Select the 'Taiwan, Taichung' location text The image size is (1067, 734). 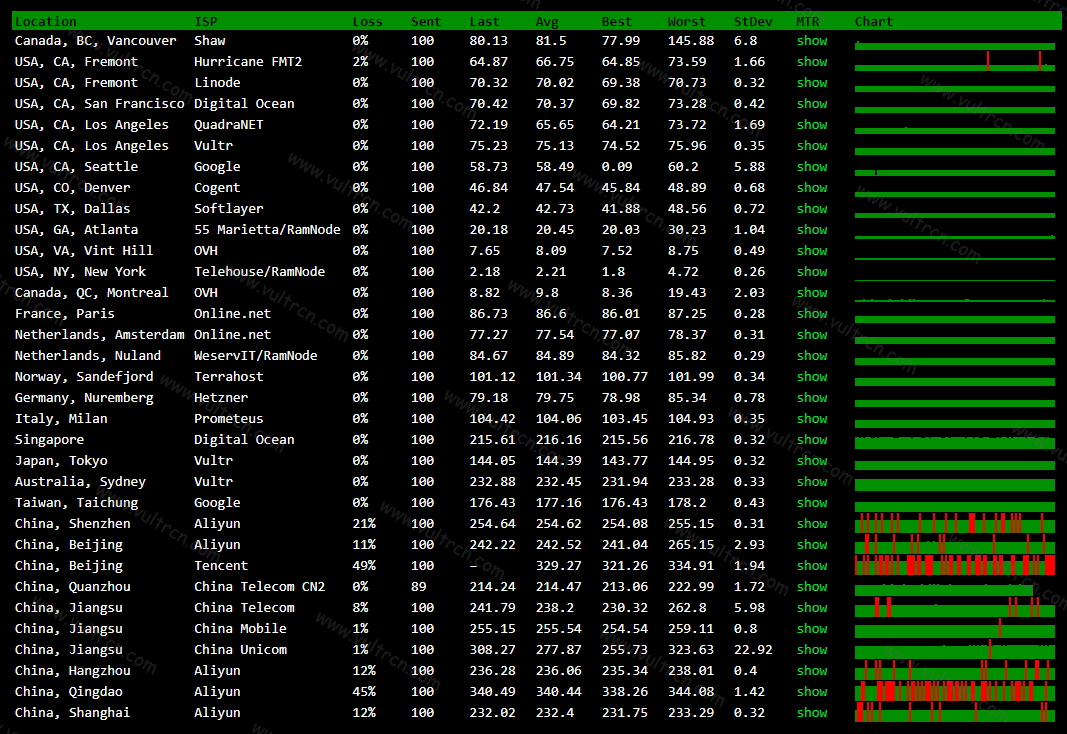[x=76, y=503]
